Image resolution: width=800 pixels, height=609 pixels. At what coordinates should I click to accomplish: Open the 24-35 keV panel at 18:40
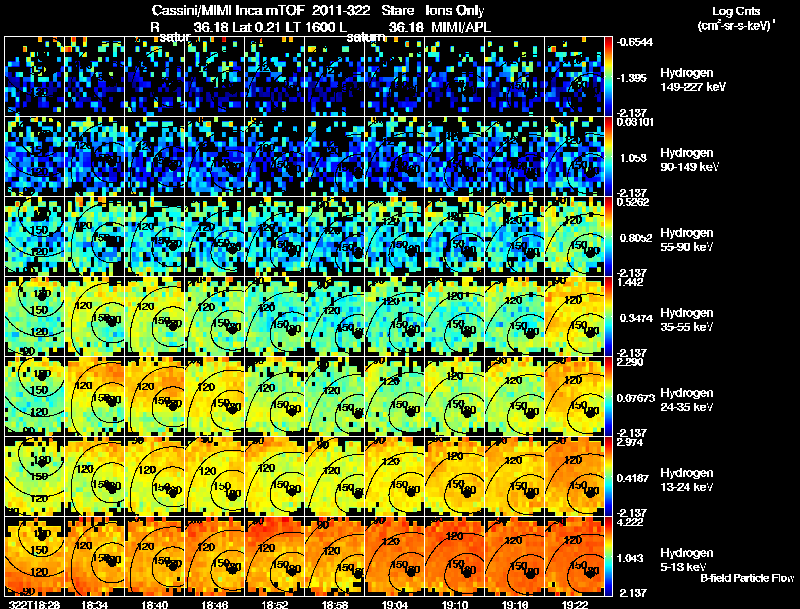coord(155,396)
